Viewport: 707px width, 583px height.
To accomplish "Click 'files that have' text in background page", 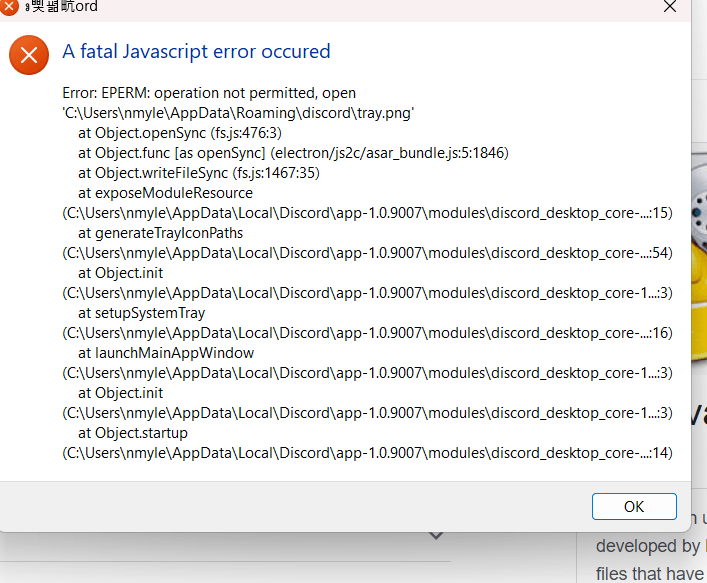I will pos(650,574).
